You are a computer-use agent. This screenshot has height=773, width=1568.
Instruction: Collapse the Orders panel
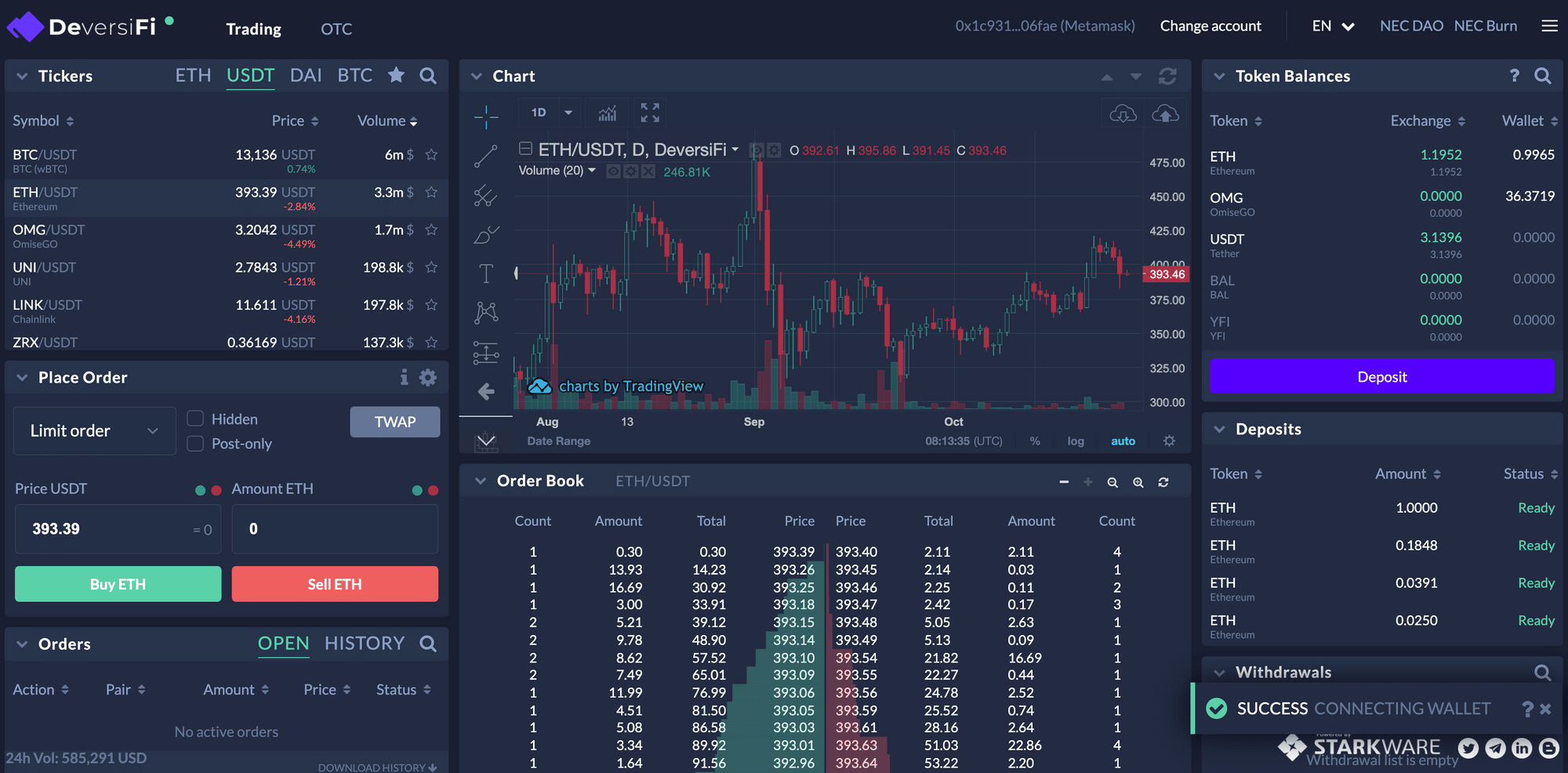click(22, 644)
